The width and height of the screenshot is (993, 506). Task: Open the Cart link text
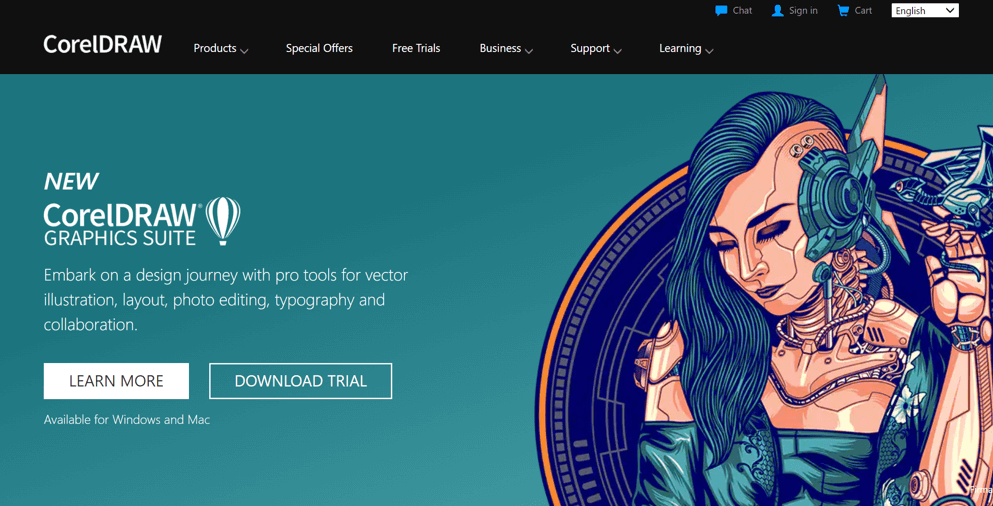coord(863,11)
